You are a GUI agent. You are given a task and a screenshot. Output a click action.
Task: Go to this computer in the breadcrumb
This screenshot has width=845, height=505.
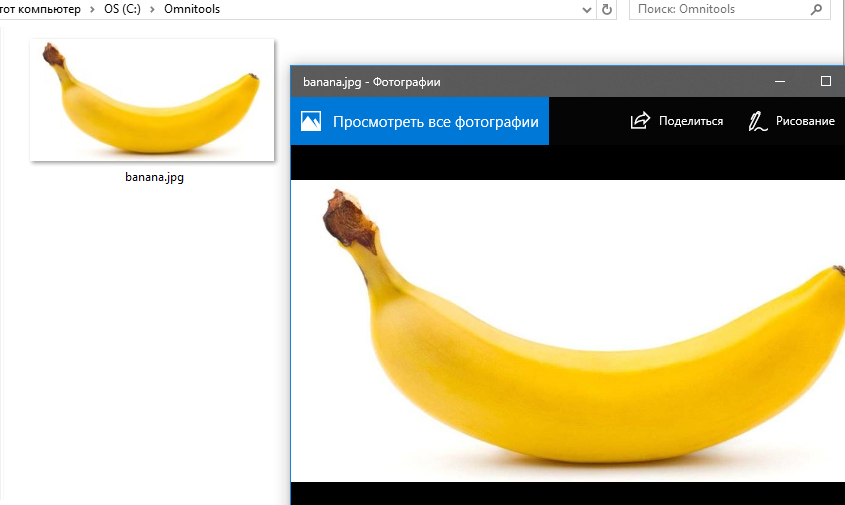(x=40, y=9)
